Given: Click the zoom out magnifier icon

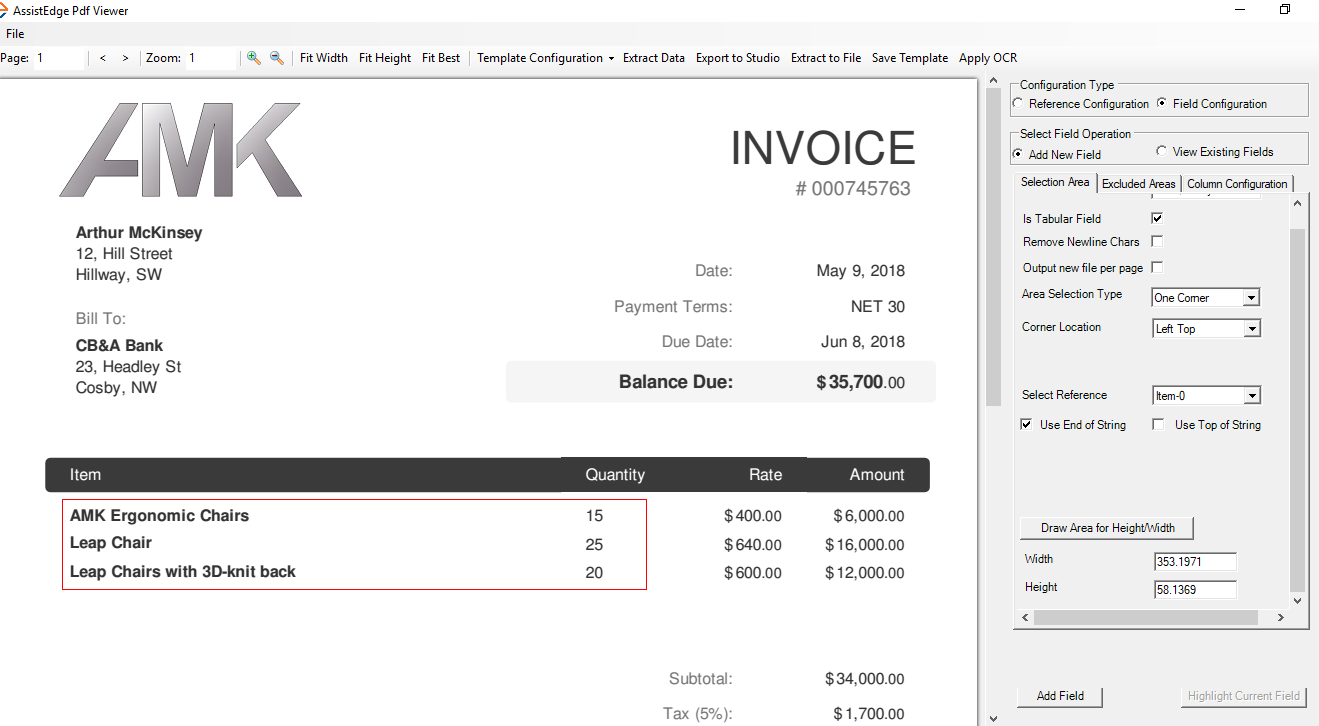Looking at the screenshot, I should point(277,58).
